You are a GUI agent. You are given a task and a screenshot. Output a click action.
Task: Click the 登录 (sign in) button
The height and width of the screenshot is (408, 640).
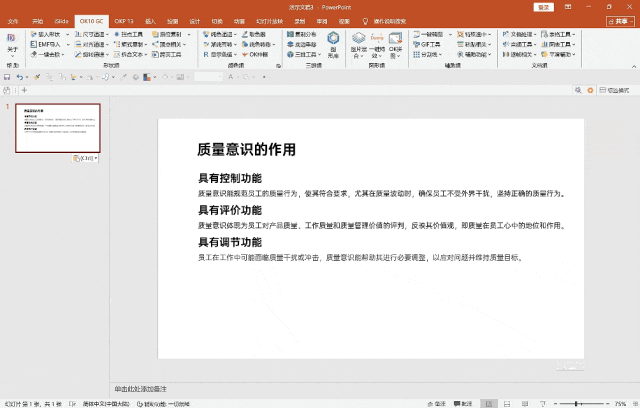[x=543, y=7]
